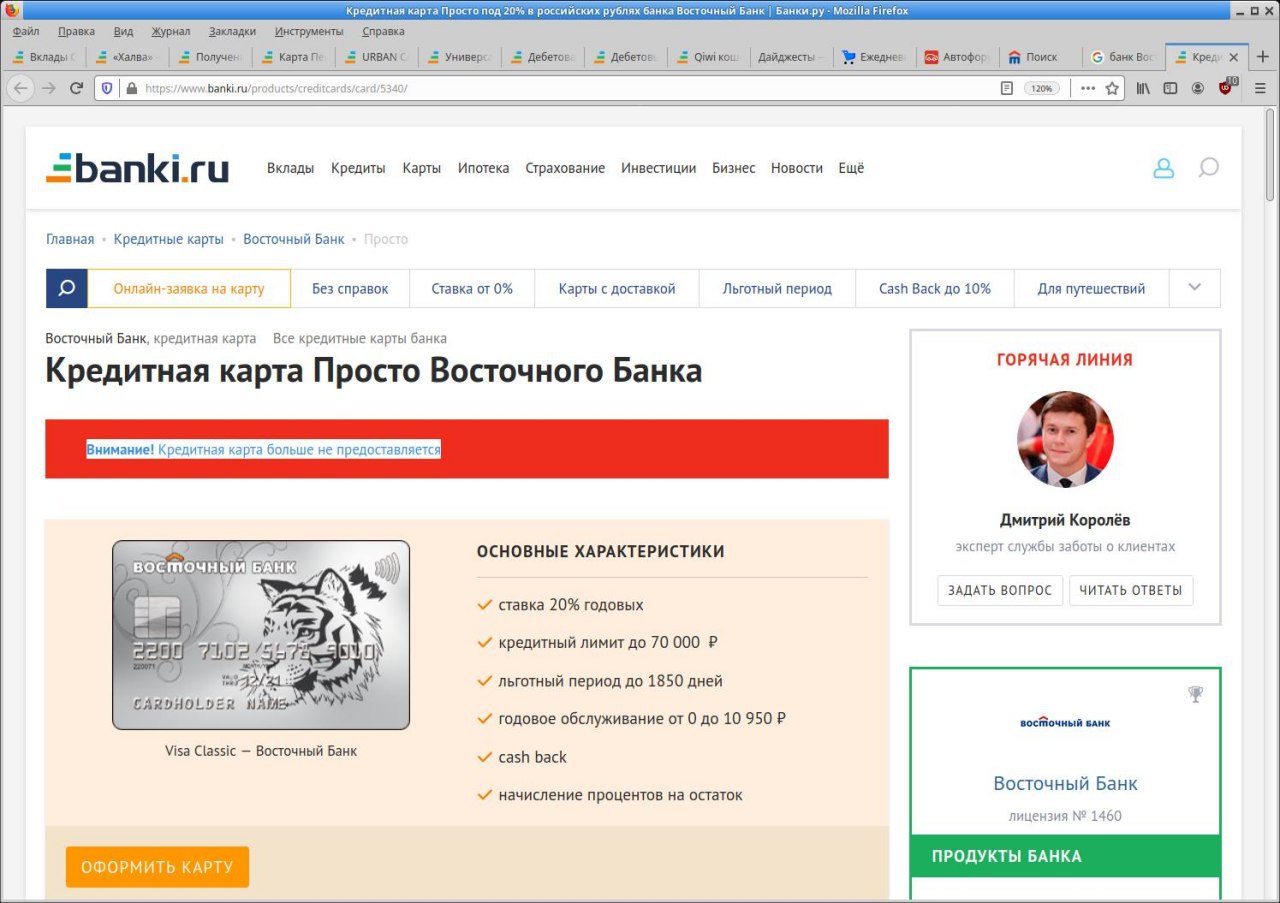Switch to the Google банк Восточный tab
This screenshot has width=1280, height=903.
[x=1123, y=57]
